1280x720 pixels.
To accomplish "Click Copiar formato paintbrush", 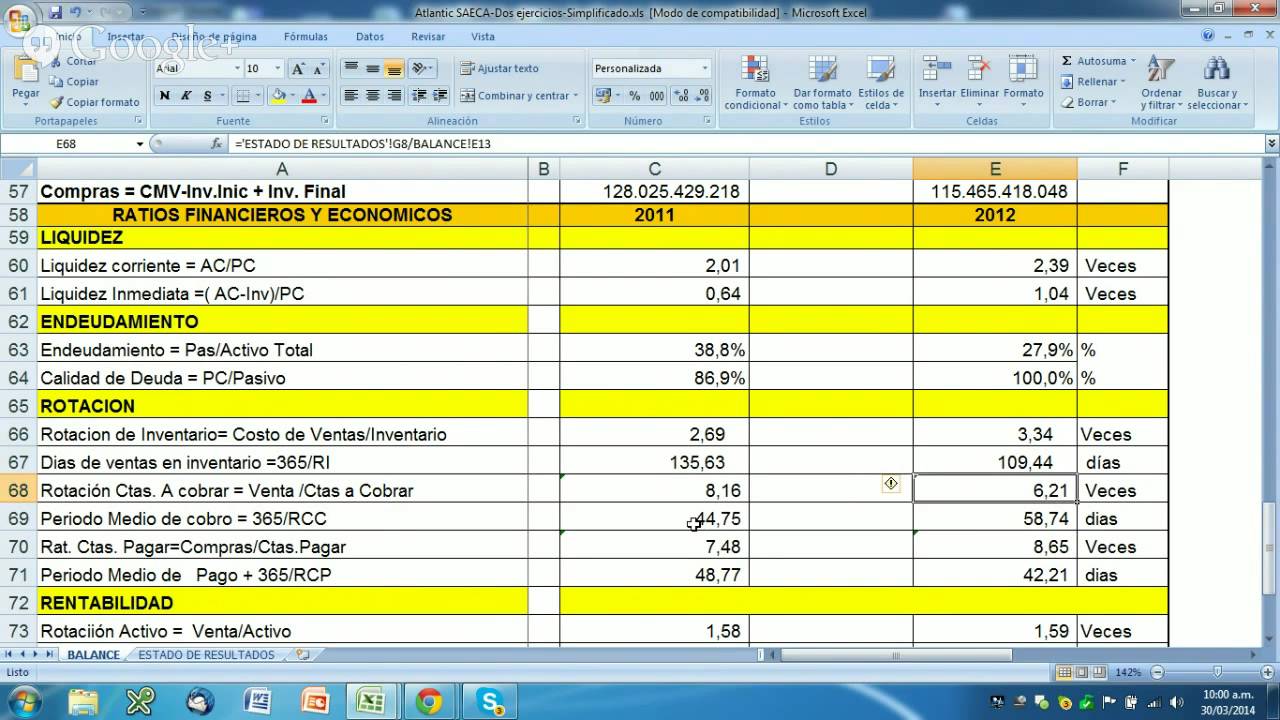I will 95,102.
